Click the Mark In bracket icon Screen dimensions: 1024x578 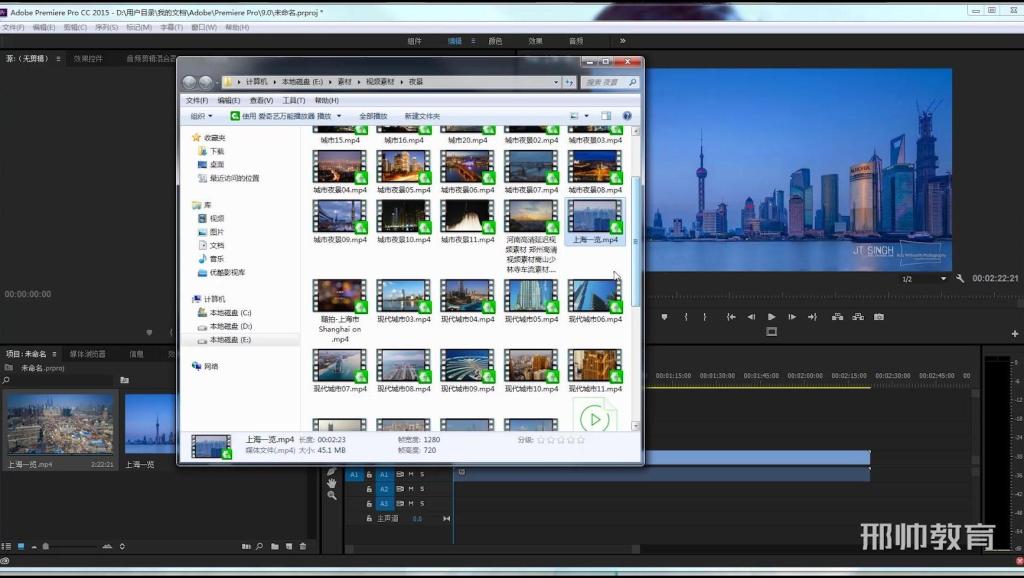pos(686,317)
